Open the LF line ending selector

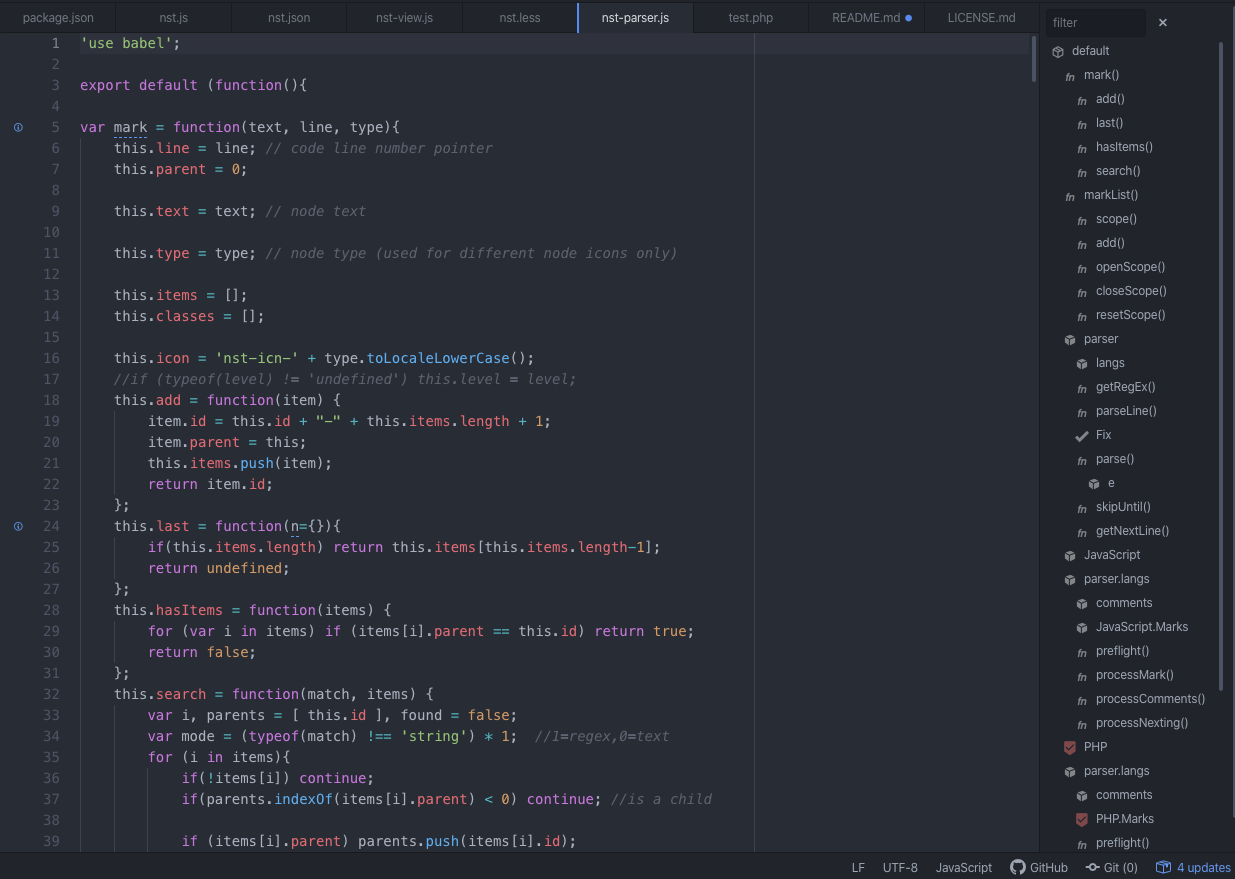click(x=858, y=867)
